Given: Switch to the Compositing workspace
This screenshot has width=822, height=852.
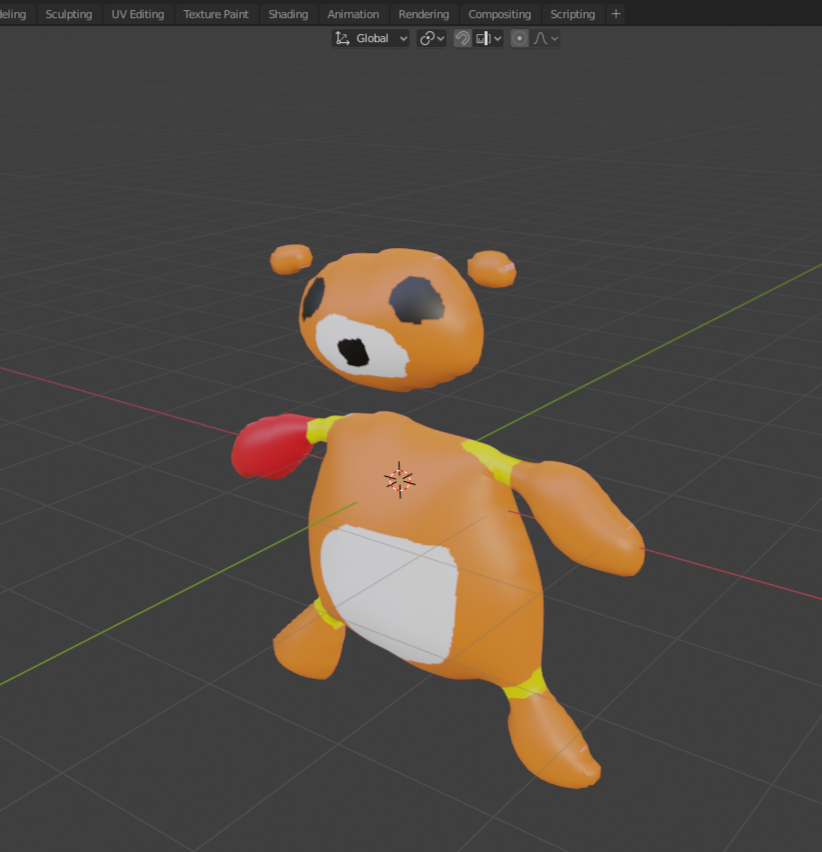Looking at the screenshot, I should point(499,14).
